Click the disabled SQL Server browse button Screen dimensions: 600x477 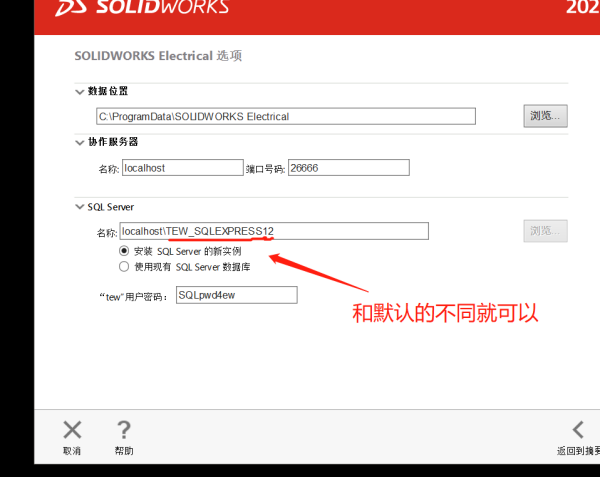coord(545,231)
